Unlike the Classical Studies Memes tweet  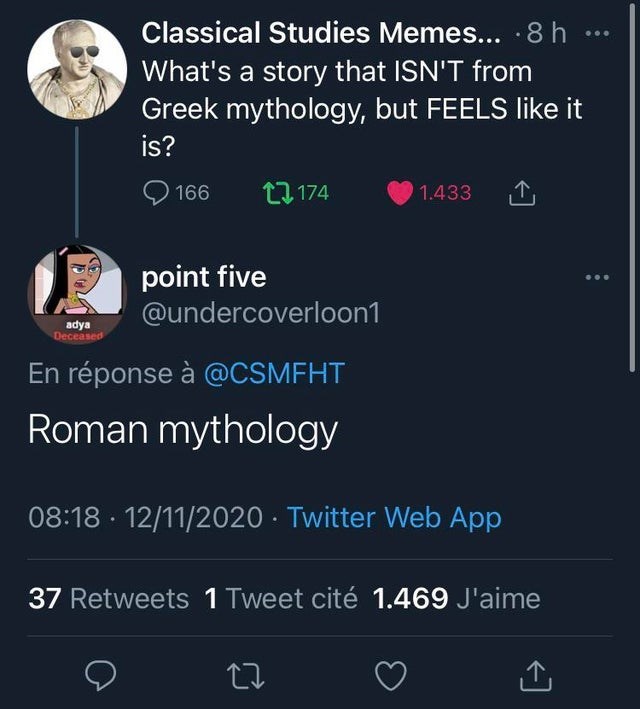[x=400, y=193]
